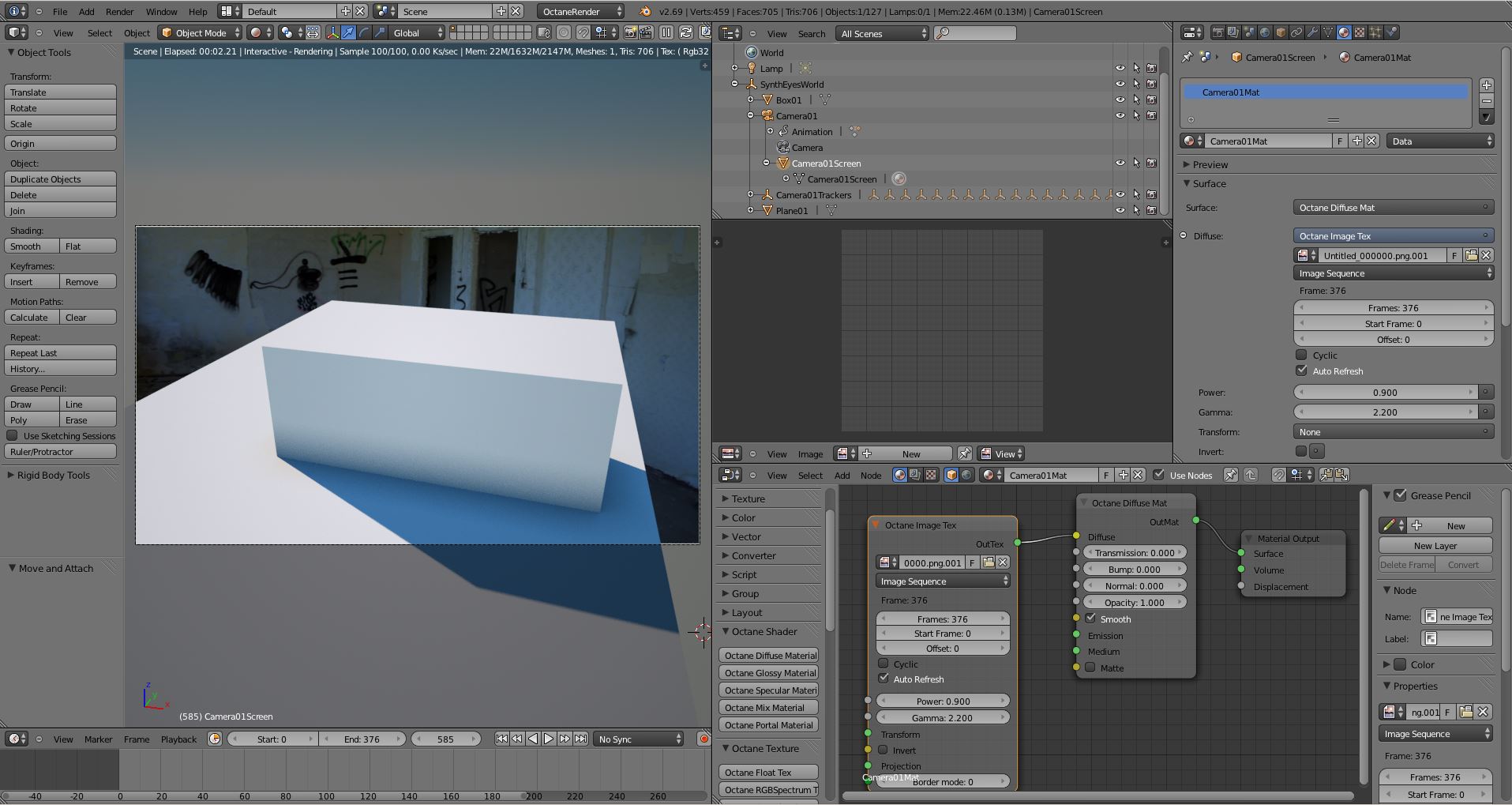Open Help menu
This screenshot has width=1512, height=805.
(x=198, y=12)
